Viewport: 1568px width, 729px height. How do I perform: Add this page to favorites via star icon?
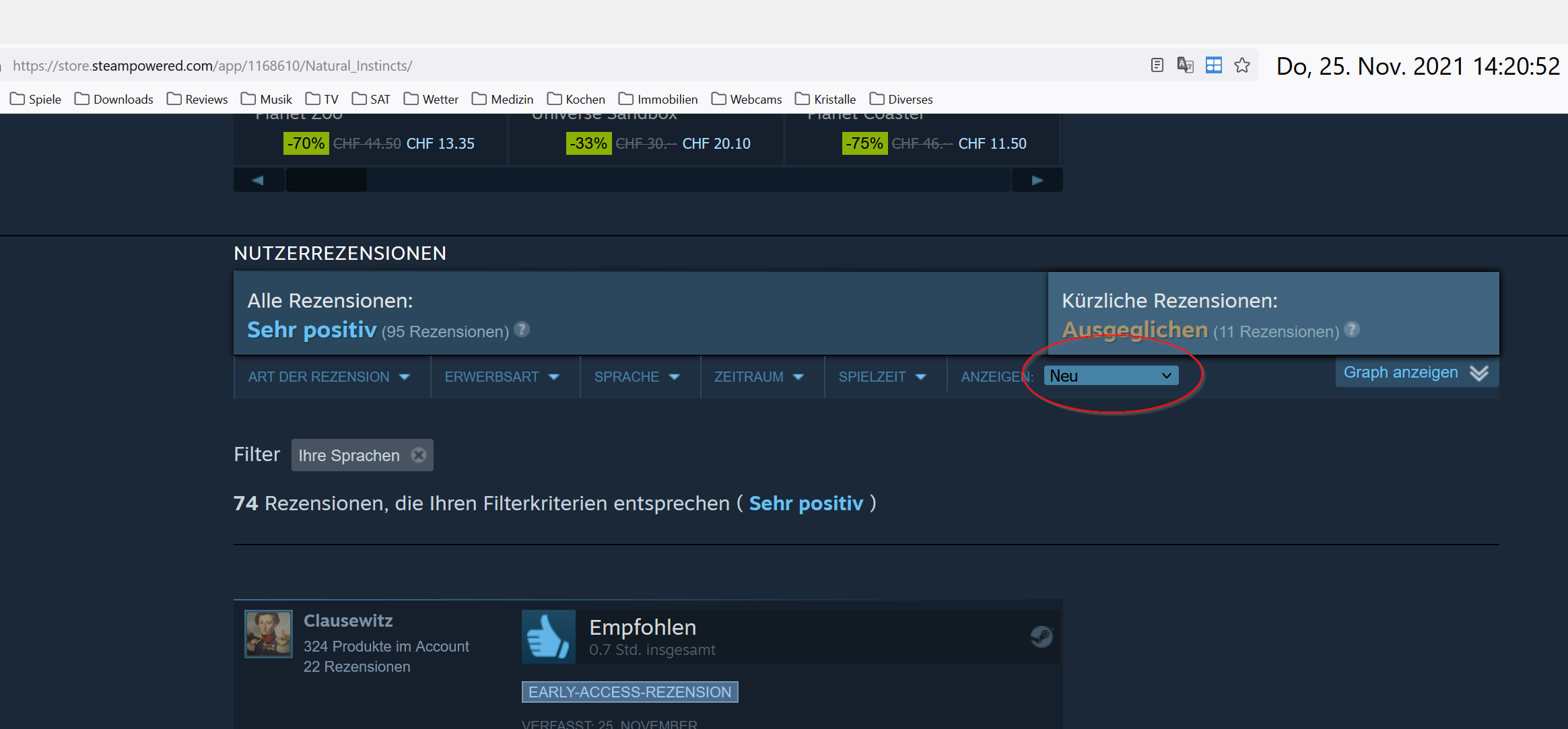tap(1241, 65)
